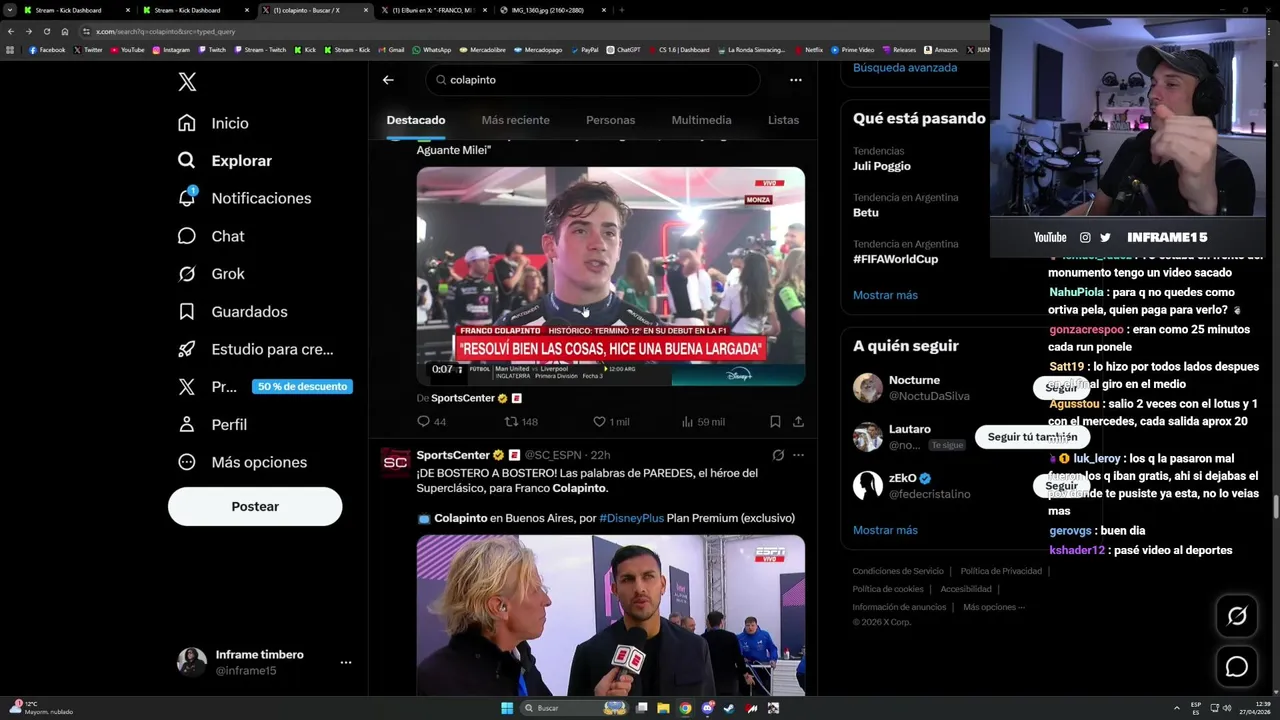Expand Más opciones in the sidebar
The height and width of the screenshot is (720, 1280).
tap(242, 462)
